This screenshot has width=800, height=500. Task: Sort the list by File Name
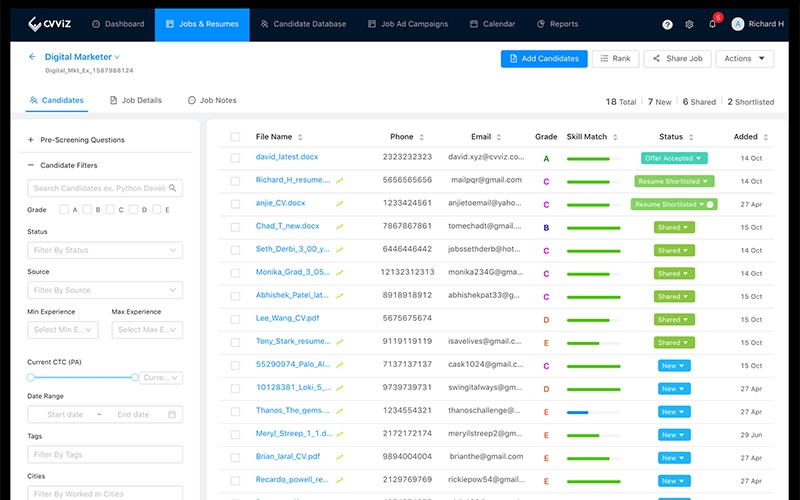pos(300,137)
